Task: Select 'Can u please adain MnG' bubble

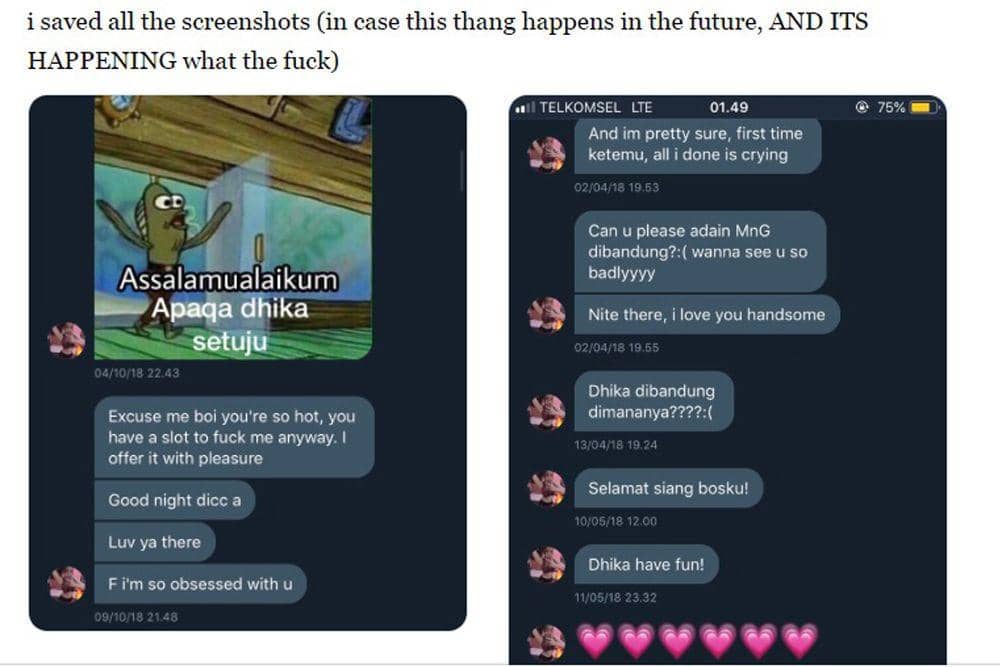Action: click(x=700, y=251)
